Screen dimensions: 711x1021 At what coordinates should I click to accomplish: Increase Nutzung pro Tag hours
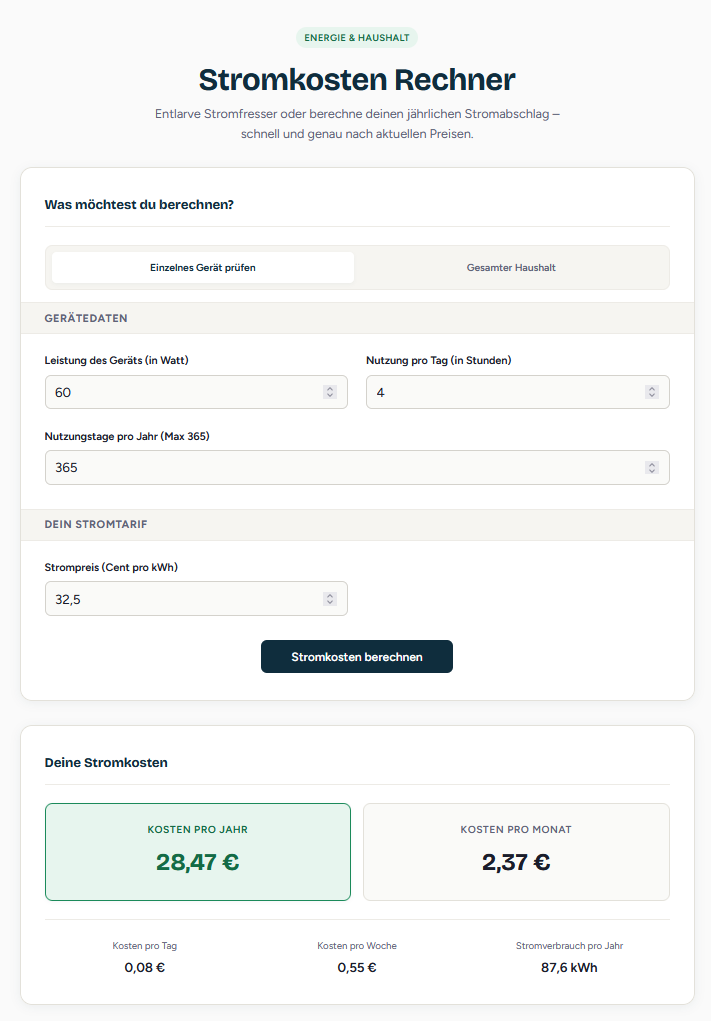click(x=652, y=389)
